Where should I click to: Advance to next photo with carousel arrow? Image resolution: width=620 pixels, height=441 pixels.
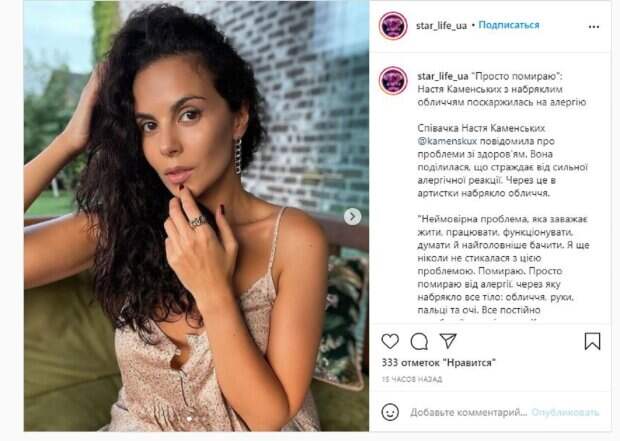coord(352,217)
